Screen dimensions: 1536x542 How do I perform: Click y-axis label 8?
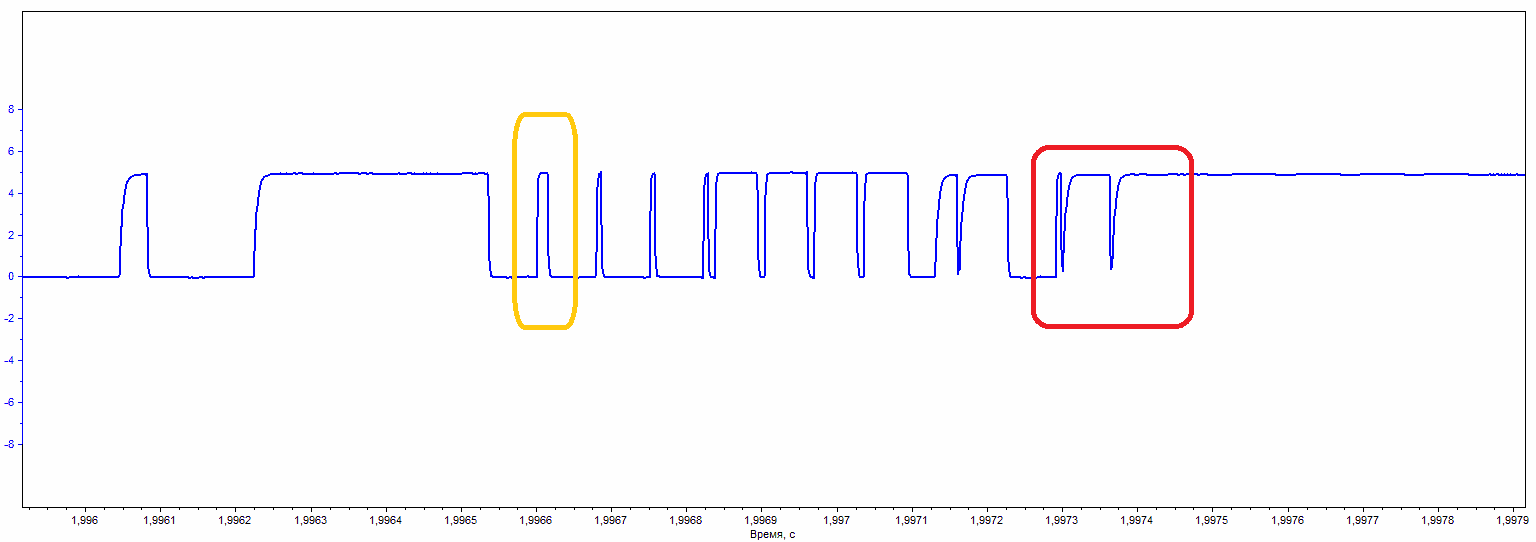[x=9, y=110]
